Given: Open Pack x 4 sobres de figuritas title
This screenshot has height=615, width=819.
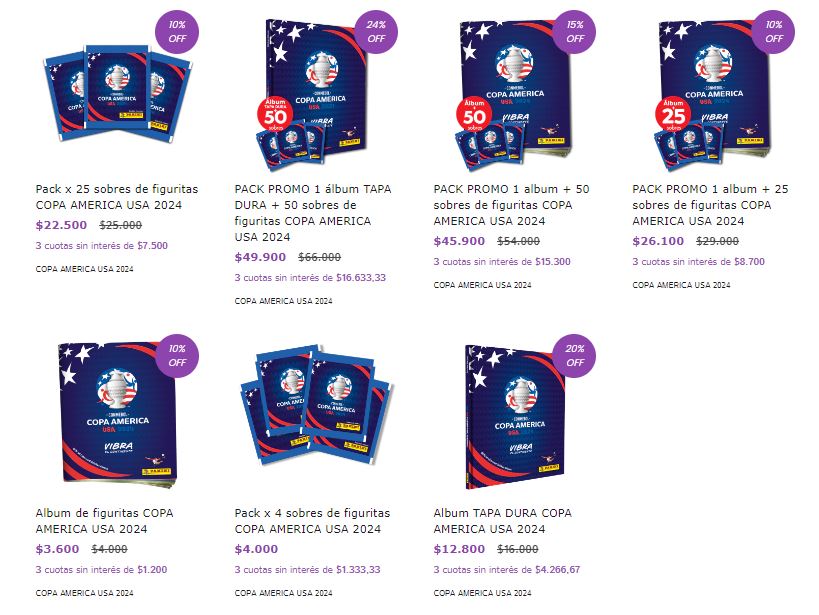Looking at the screenshot, I should click(312, 521).
